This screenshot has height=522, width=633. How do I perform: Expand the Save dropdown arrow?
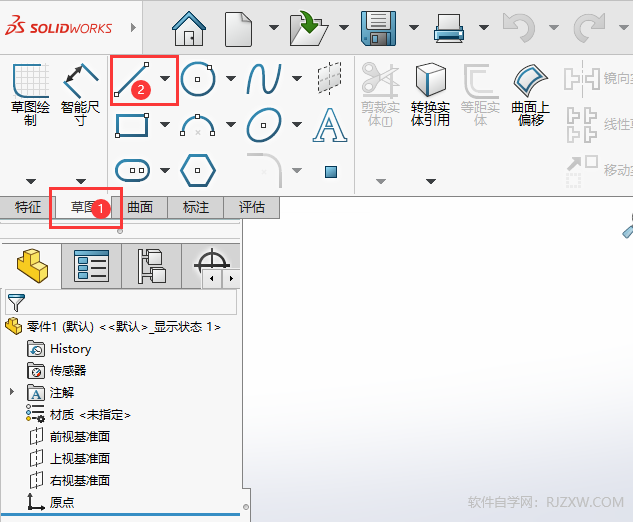coord(414,27)
